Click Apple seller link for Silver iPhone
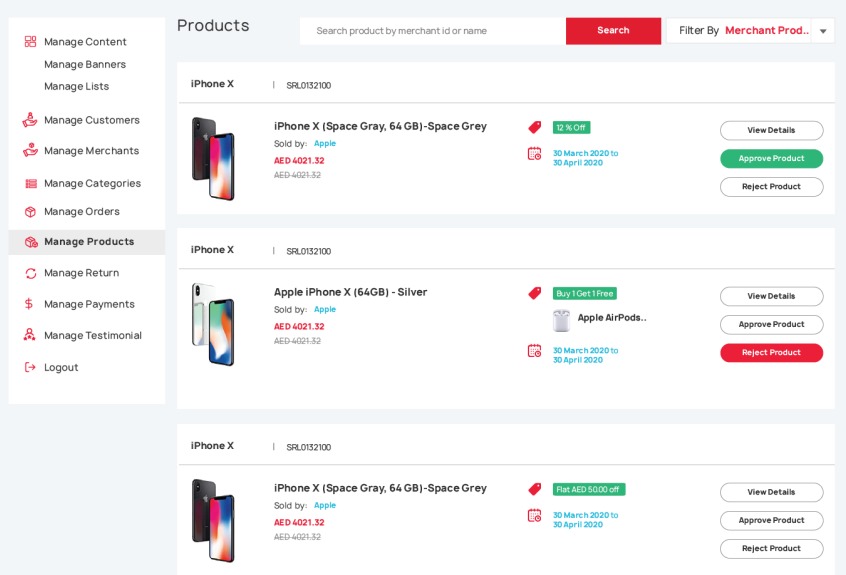Viewport: 846px width, 575px height. point(325,310)
